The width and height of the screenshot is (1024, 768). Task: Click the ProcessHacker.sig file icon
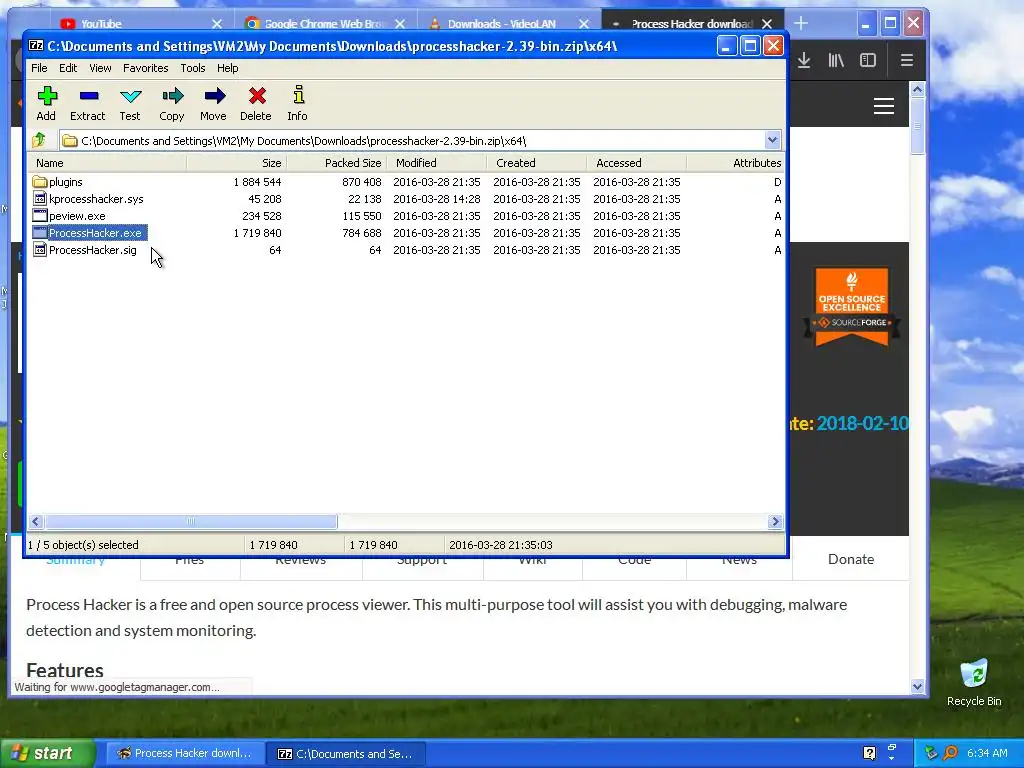[x=40, y=249]
